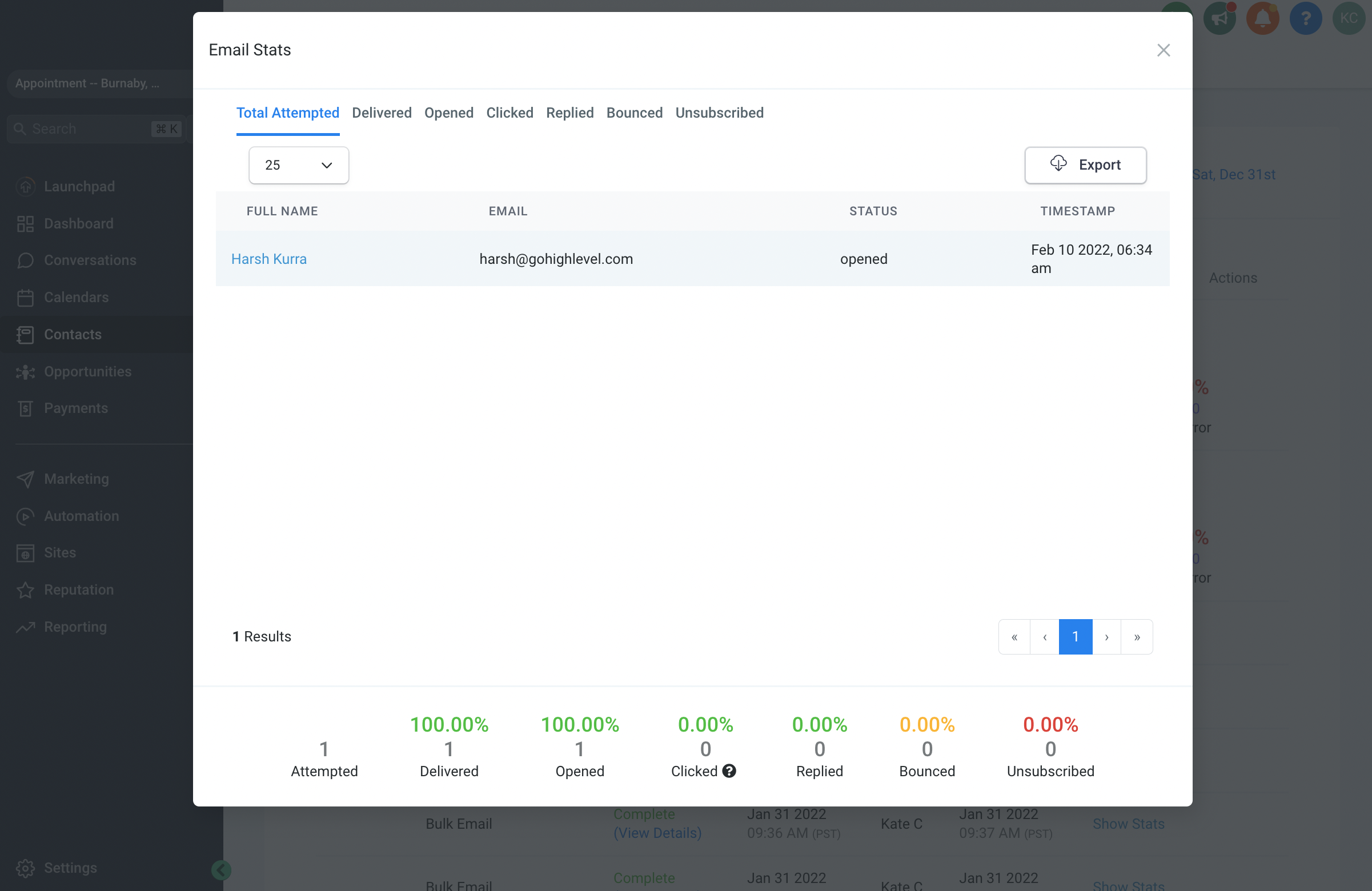Open the help question mark icon
The width and height of the screenshot is (1372, 891).
[1305, 18]
